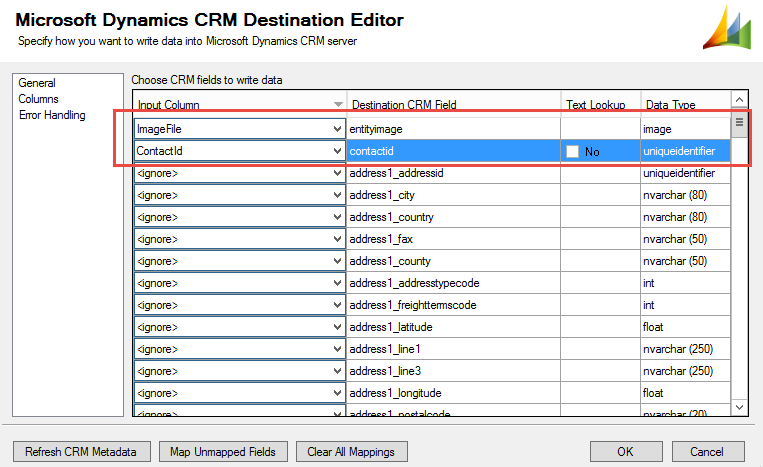Image resolution: width=763 pixels, height=467 pixels.
Task: Expand input column dropdown for address1_latitude
Action: click(337, 327)
